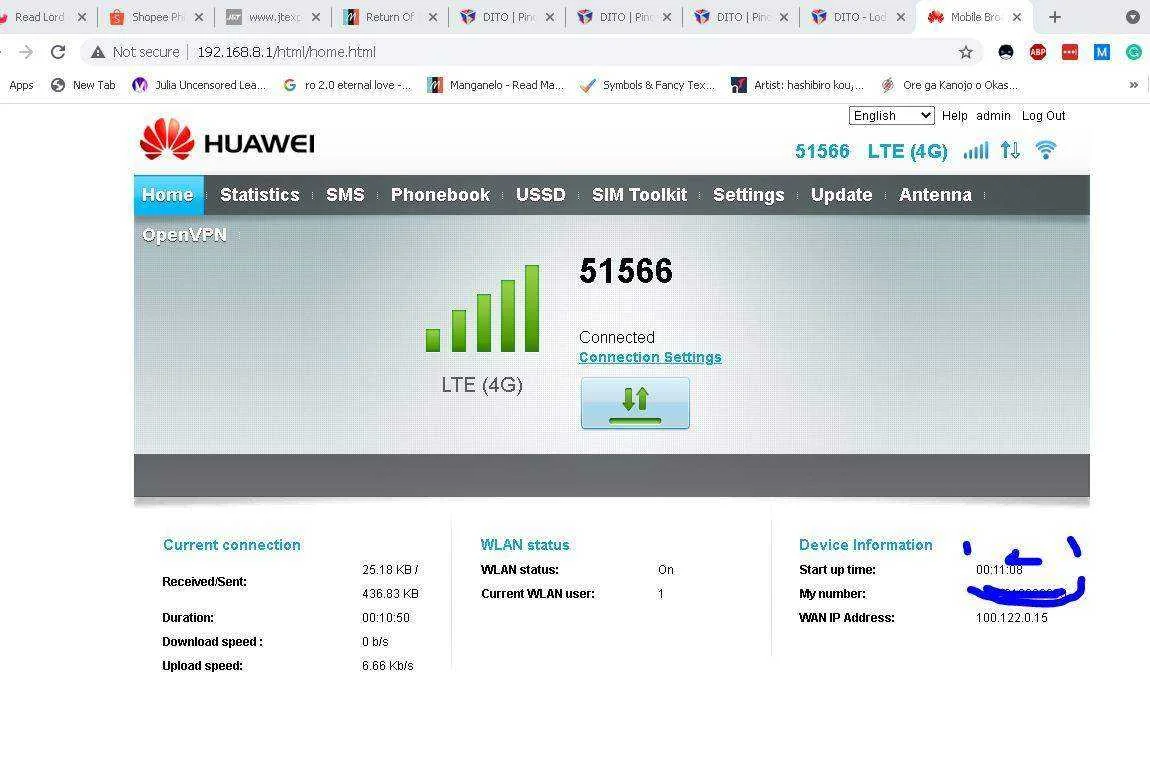Click the WAN IP address 100.122.0.15
This screenshot has width=1150, height=760.
tap(1011, 618)
